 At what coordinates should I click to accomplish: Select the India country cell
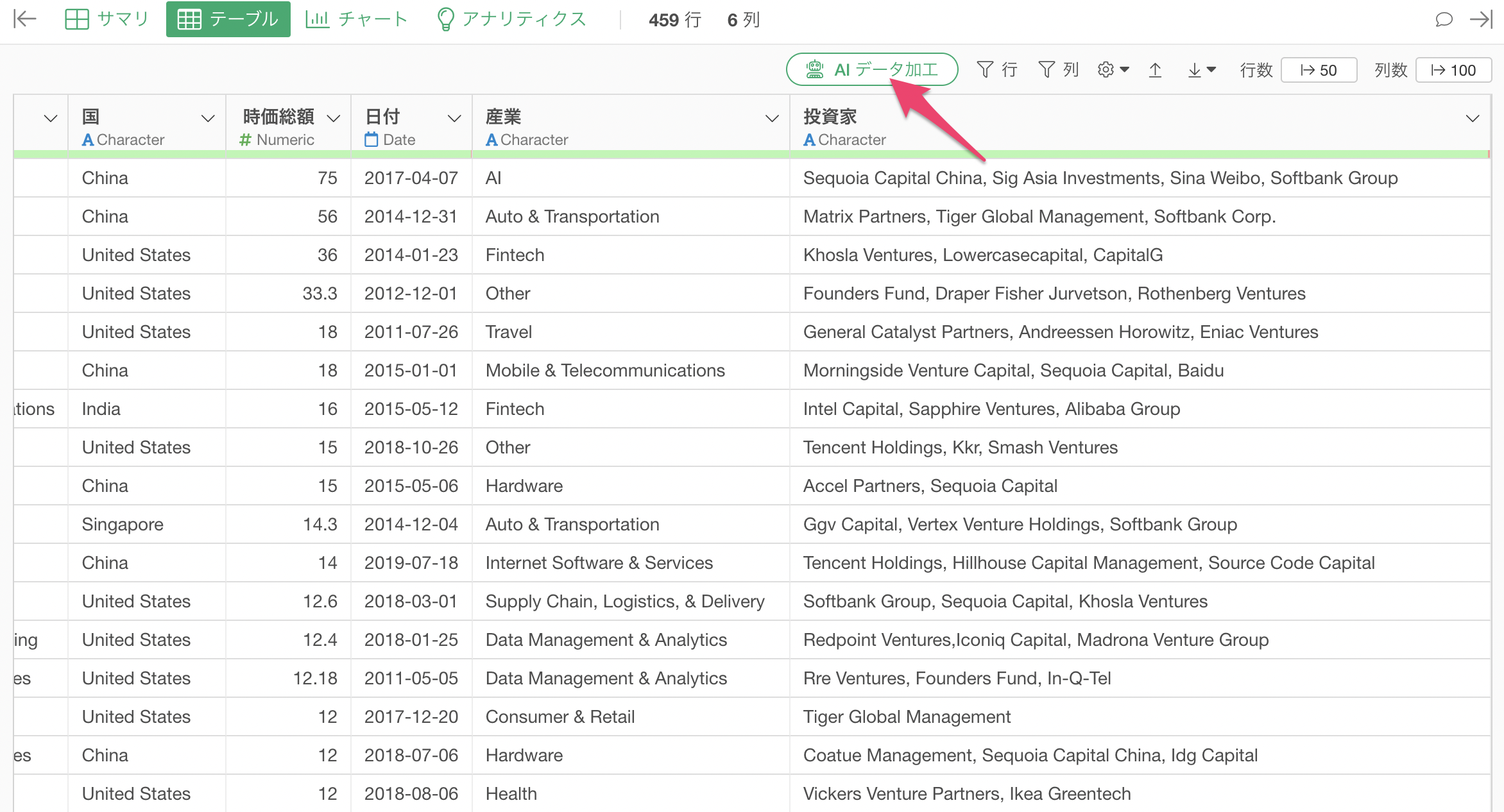click(147, 409)
